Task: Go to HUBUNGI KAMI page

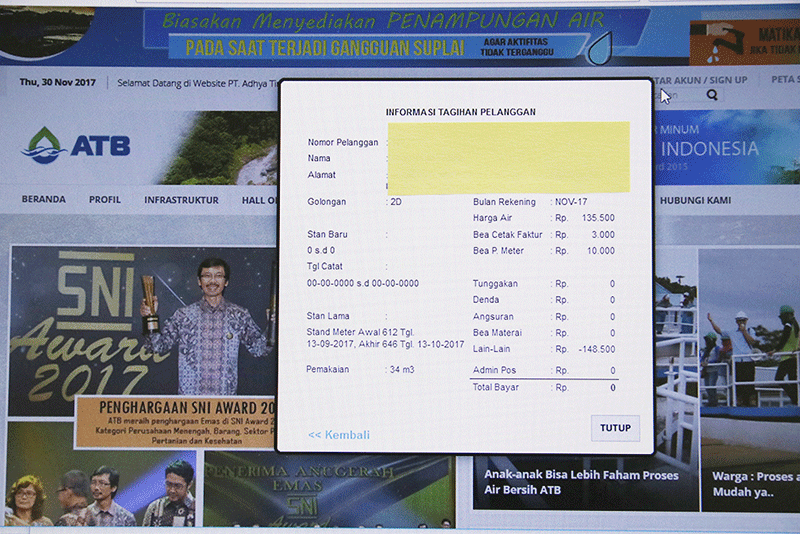Action: [x=695, y=200]
